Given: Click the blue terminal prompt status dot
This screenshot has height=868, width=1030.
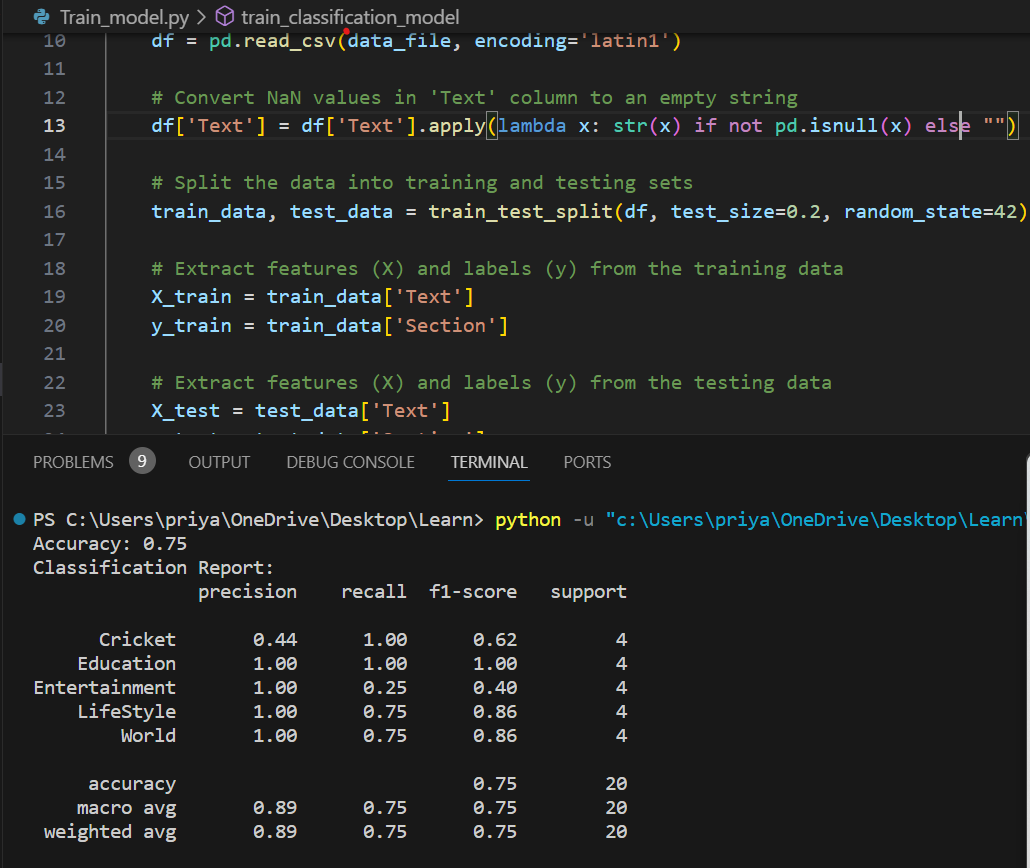Looking at the screenshot, I should [x=20, y=519].
